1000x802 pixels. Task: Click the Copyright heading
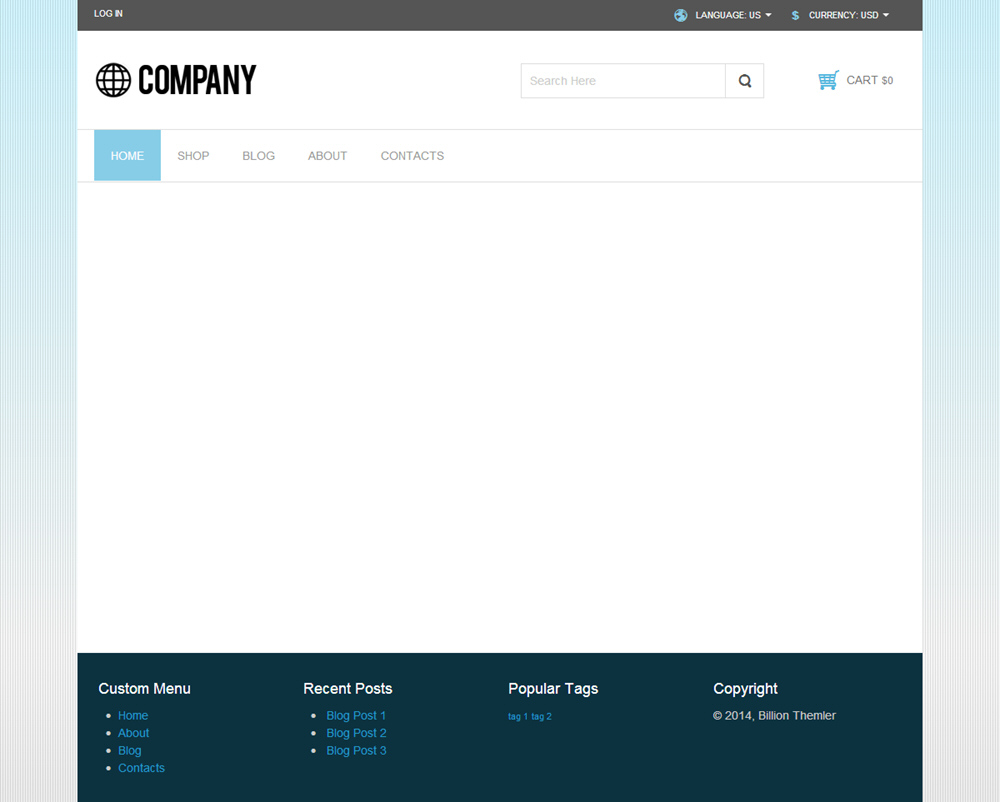[745, 689]
